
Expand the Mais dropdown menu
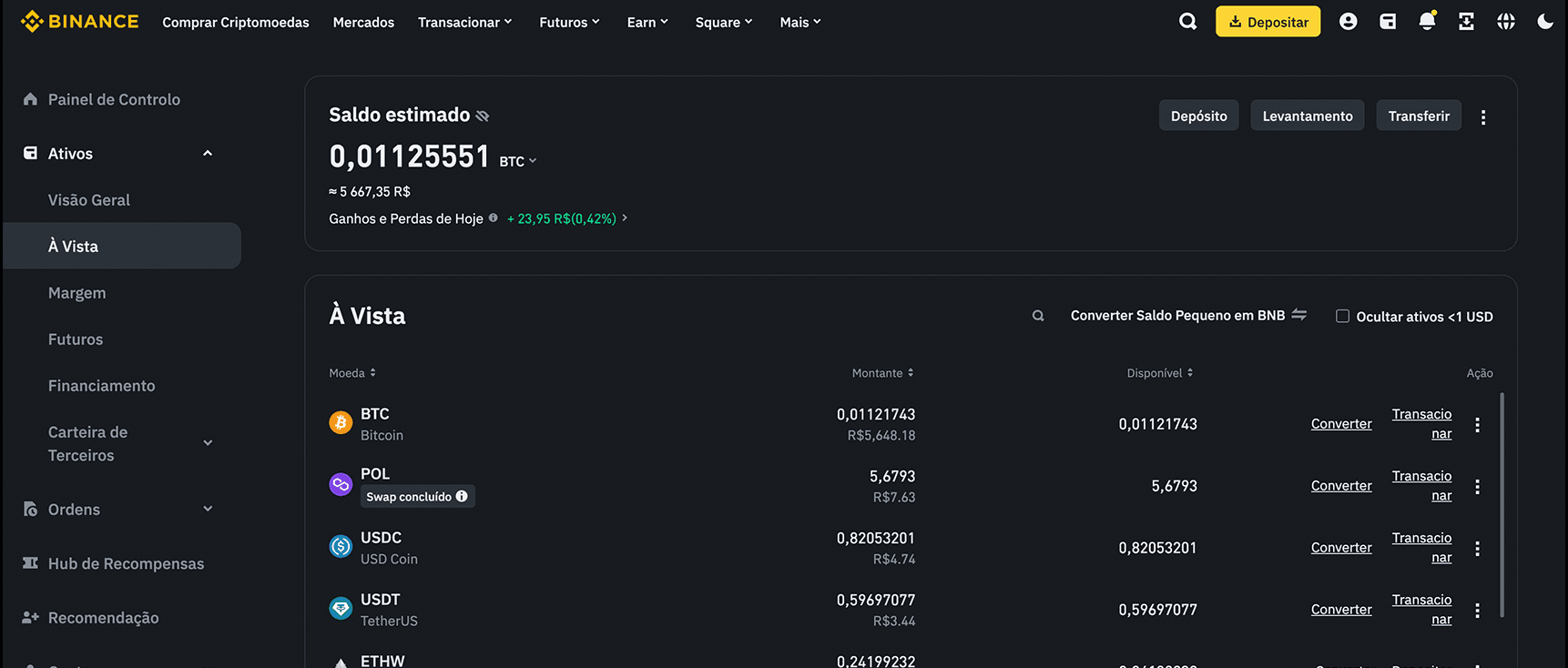pyautogui.click(x=801, y=22)
